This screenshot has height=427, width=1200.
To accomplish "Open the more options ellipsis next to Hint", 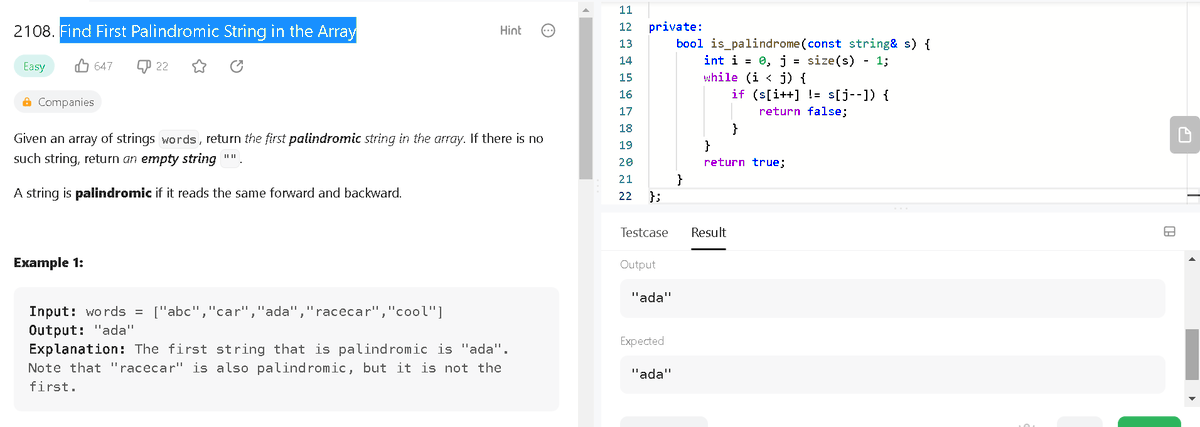I will tap(547, 31).
